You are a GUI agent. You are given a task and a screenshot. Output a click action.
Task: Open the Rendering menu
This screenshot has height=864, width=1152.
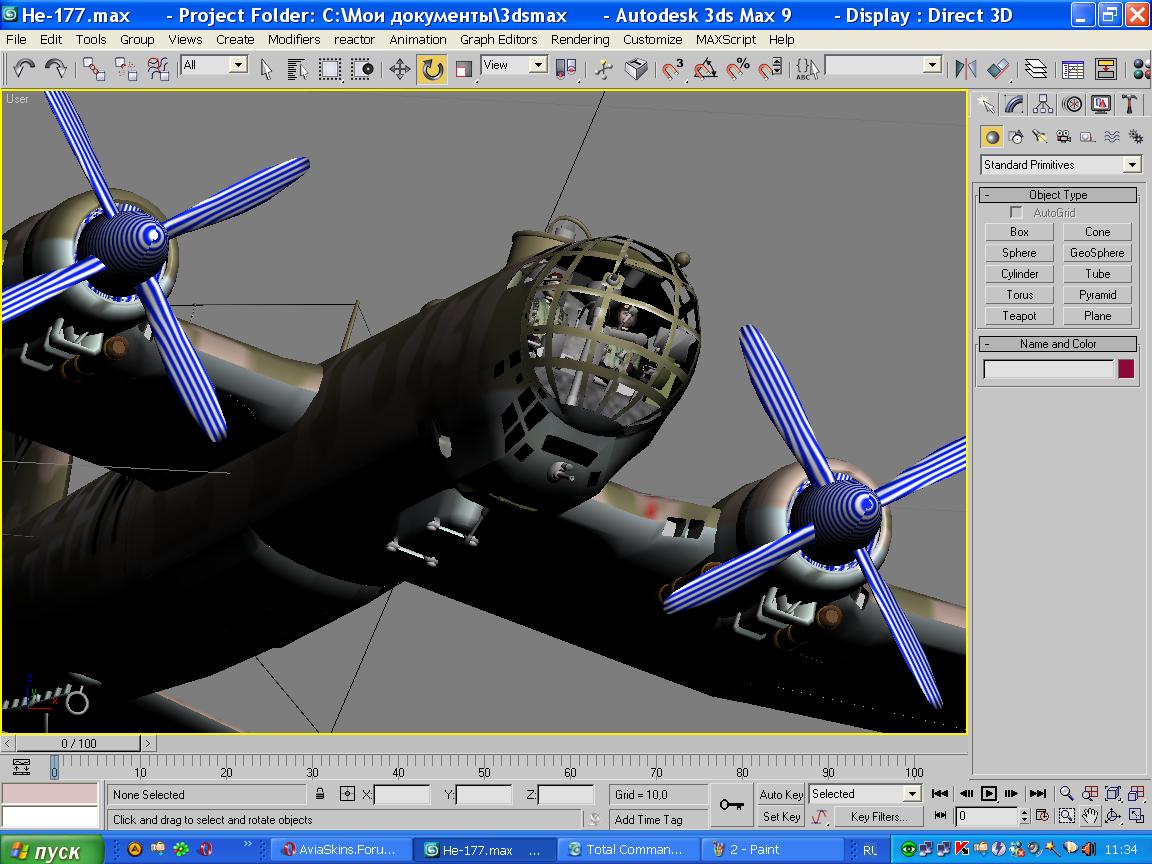click(x=580, y=39)
